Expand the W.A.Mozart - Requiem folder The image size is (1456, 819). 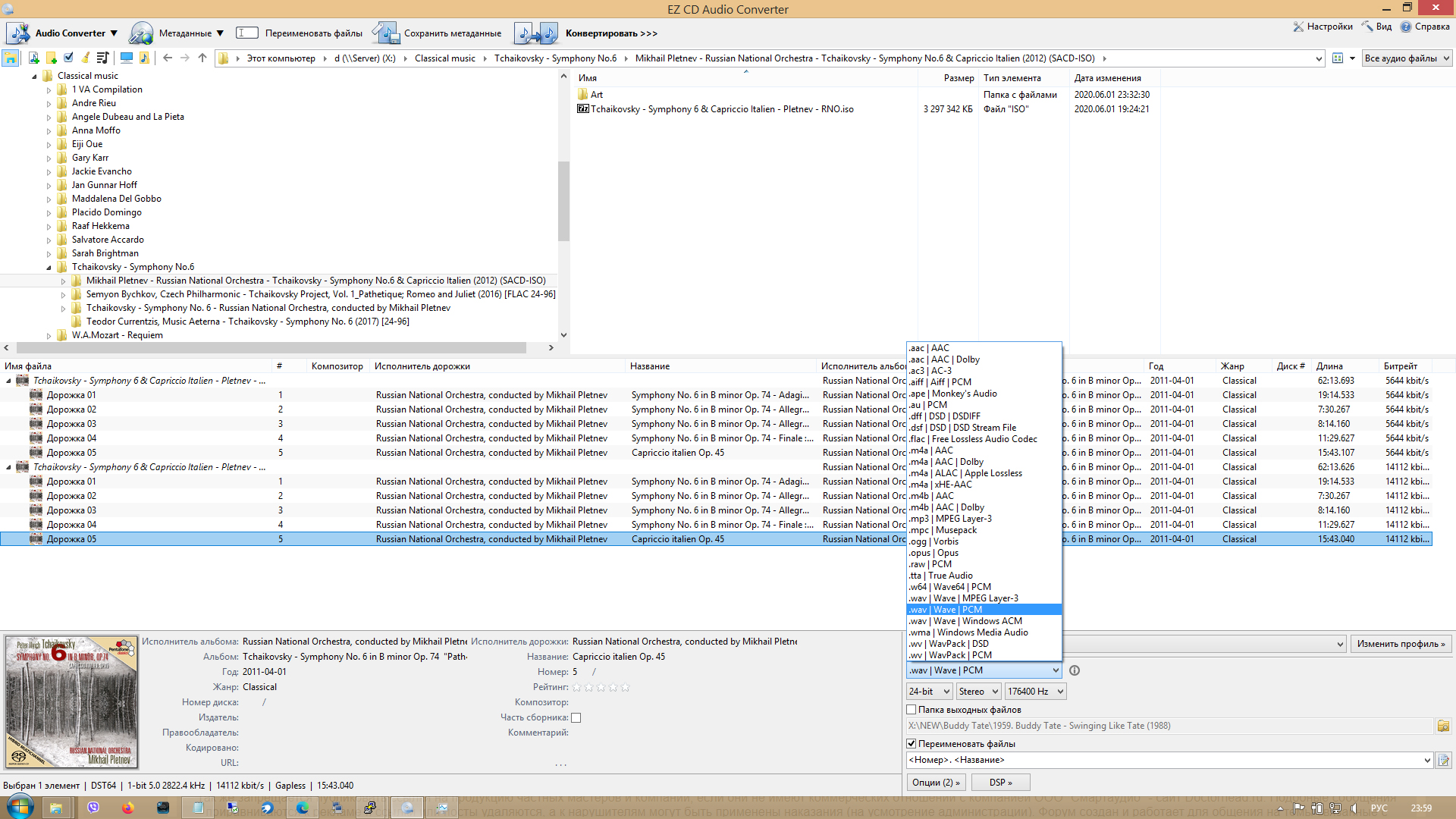[49, 335]
